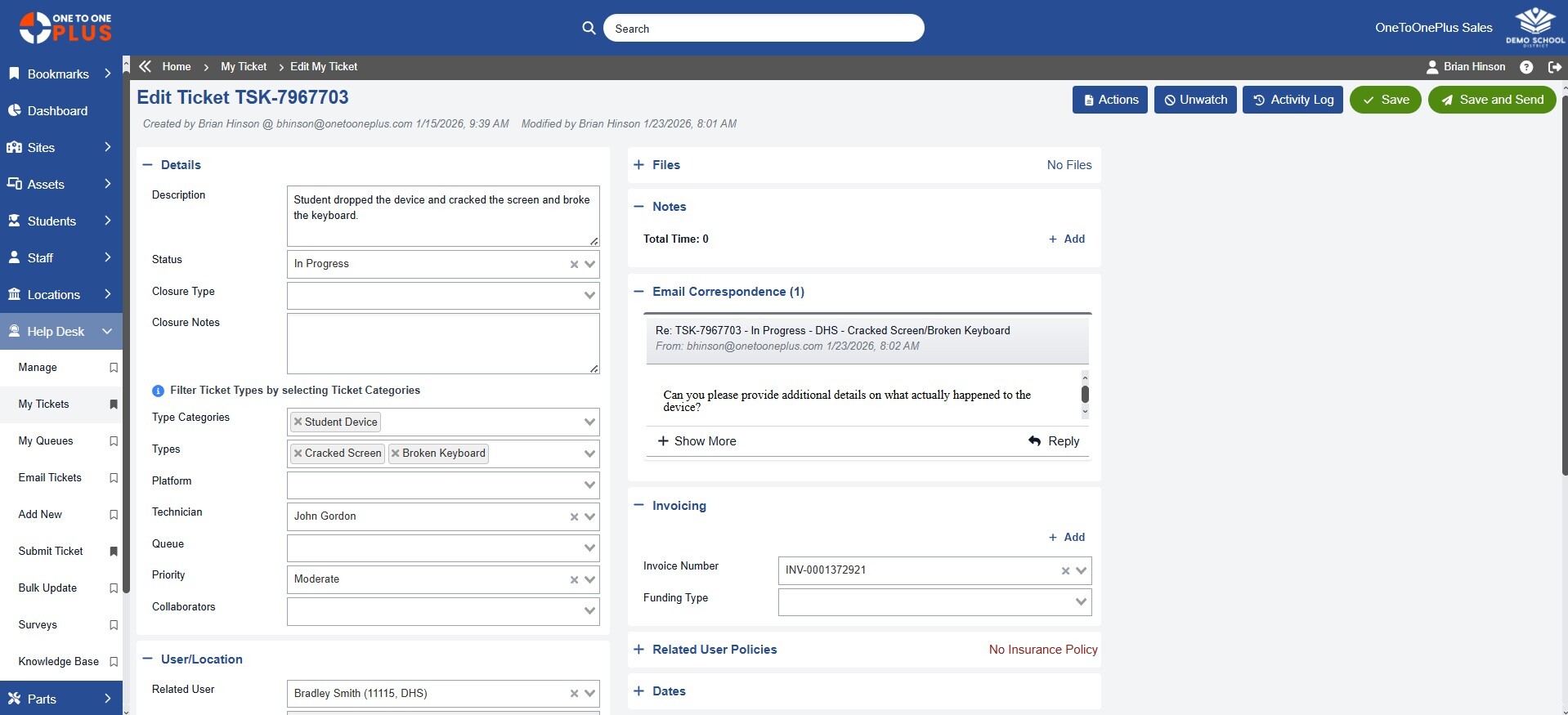1568x715 pixels.
Task: Toggle bookmark for Knowledge Base item
Action: (114, 662)
